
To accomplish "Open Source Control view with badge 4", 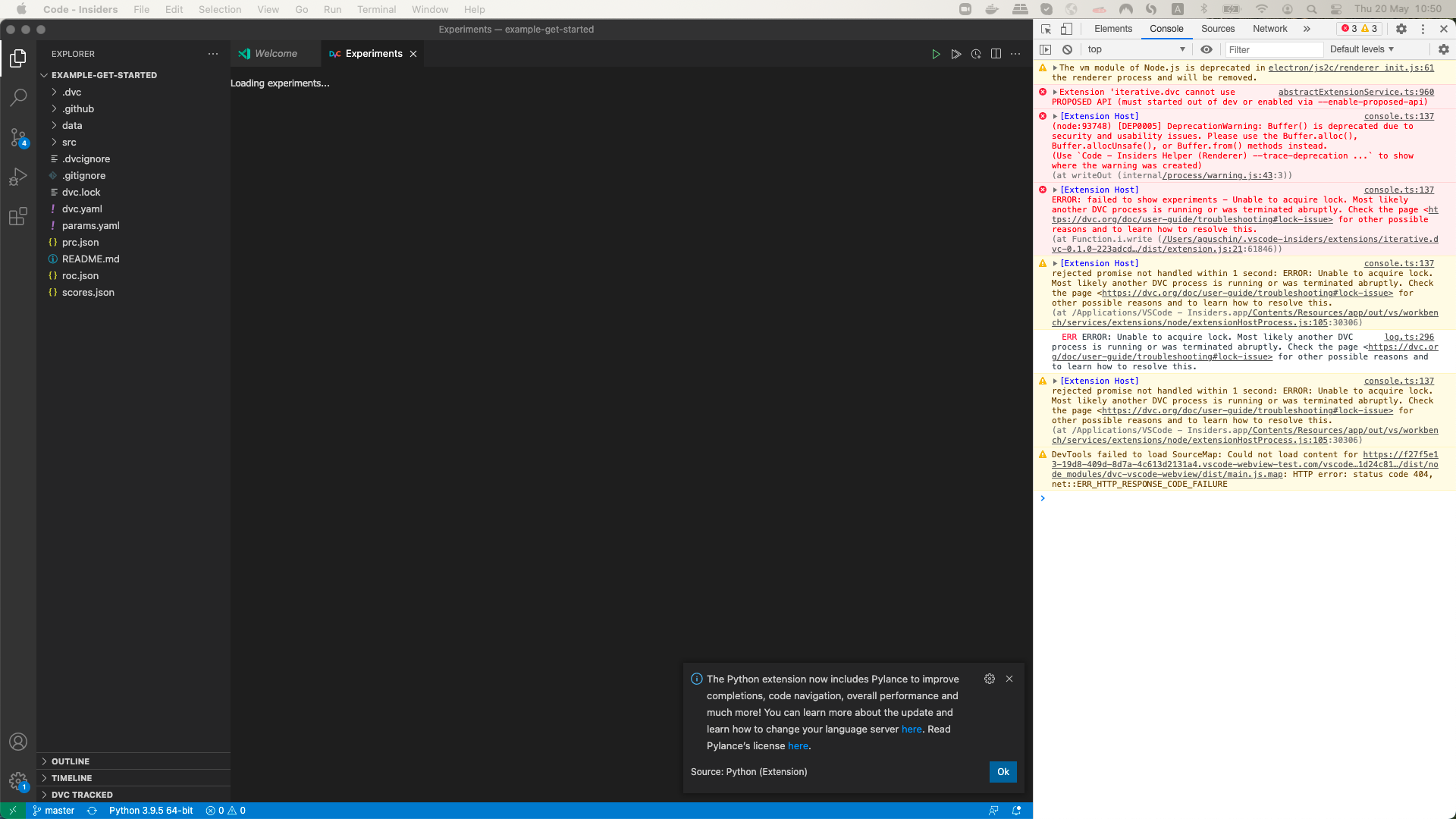I will coord(18,137).
